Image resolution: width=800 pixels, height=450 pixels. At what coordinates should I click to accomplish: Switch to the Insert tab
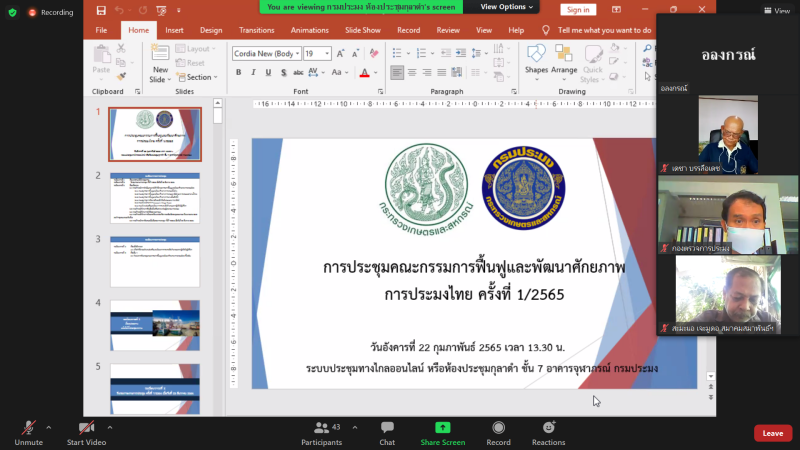click(174, 30)
